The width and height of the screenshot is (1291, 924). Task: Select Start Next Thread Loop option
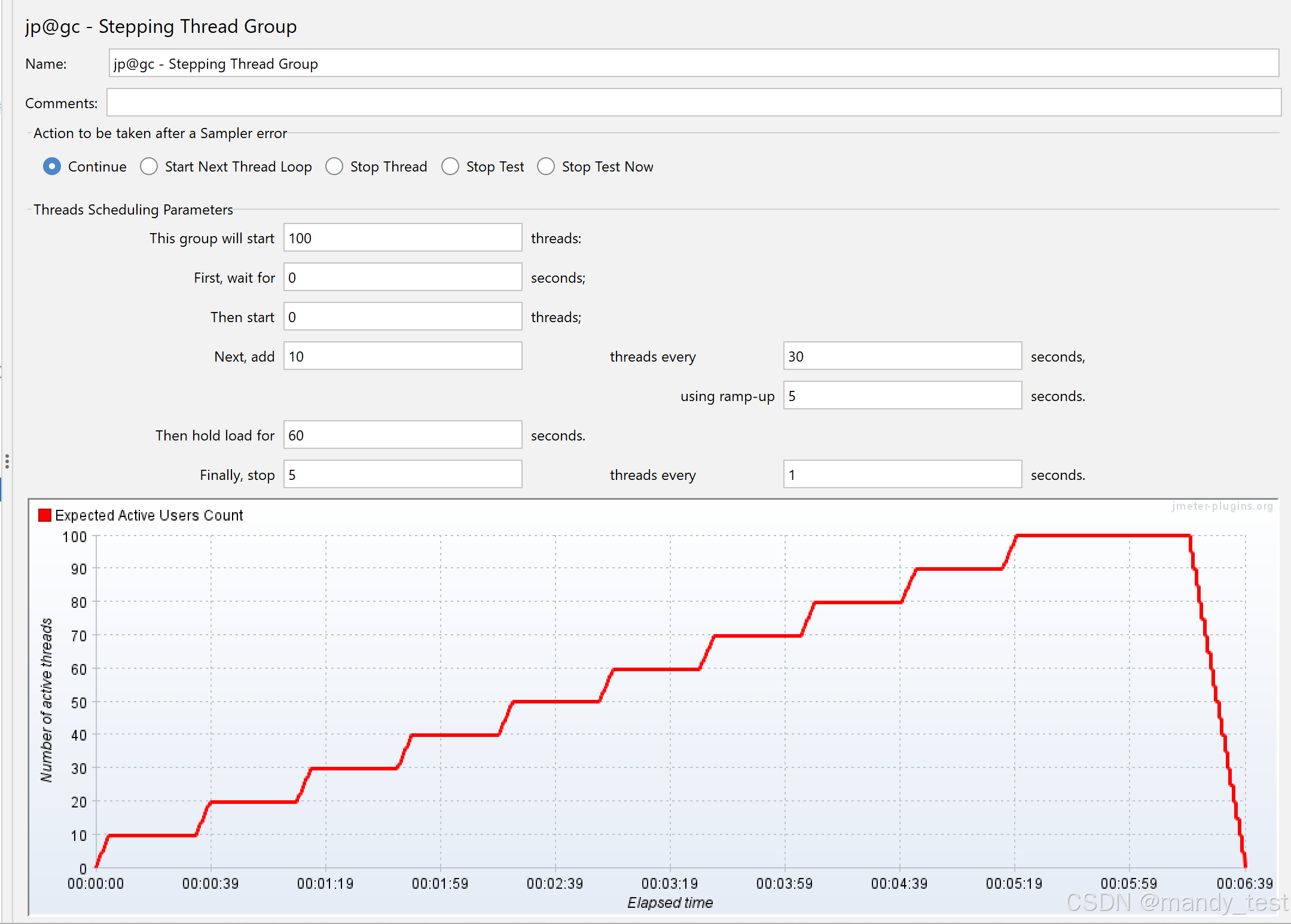tap(149, 166)
